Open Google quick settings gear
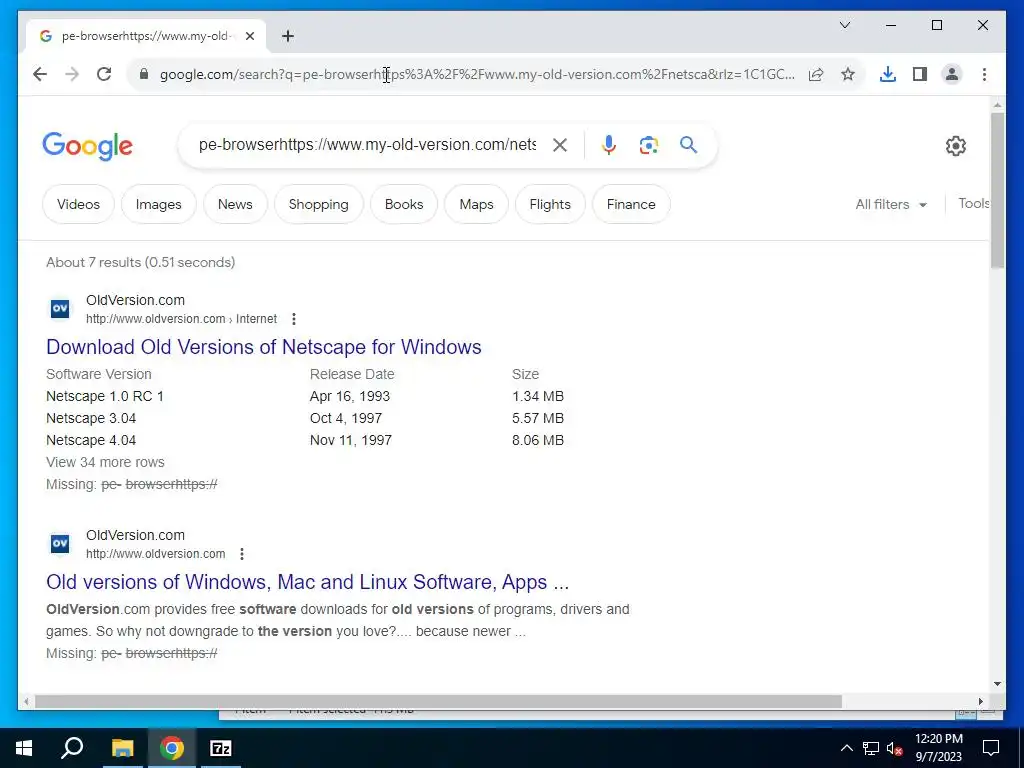Screen dimensions: 1024x768 coord(955,146)
